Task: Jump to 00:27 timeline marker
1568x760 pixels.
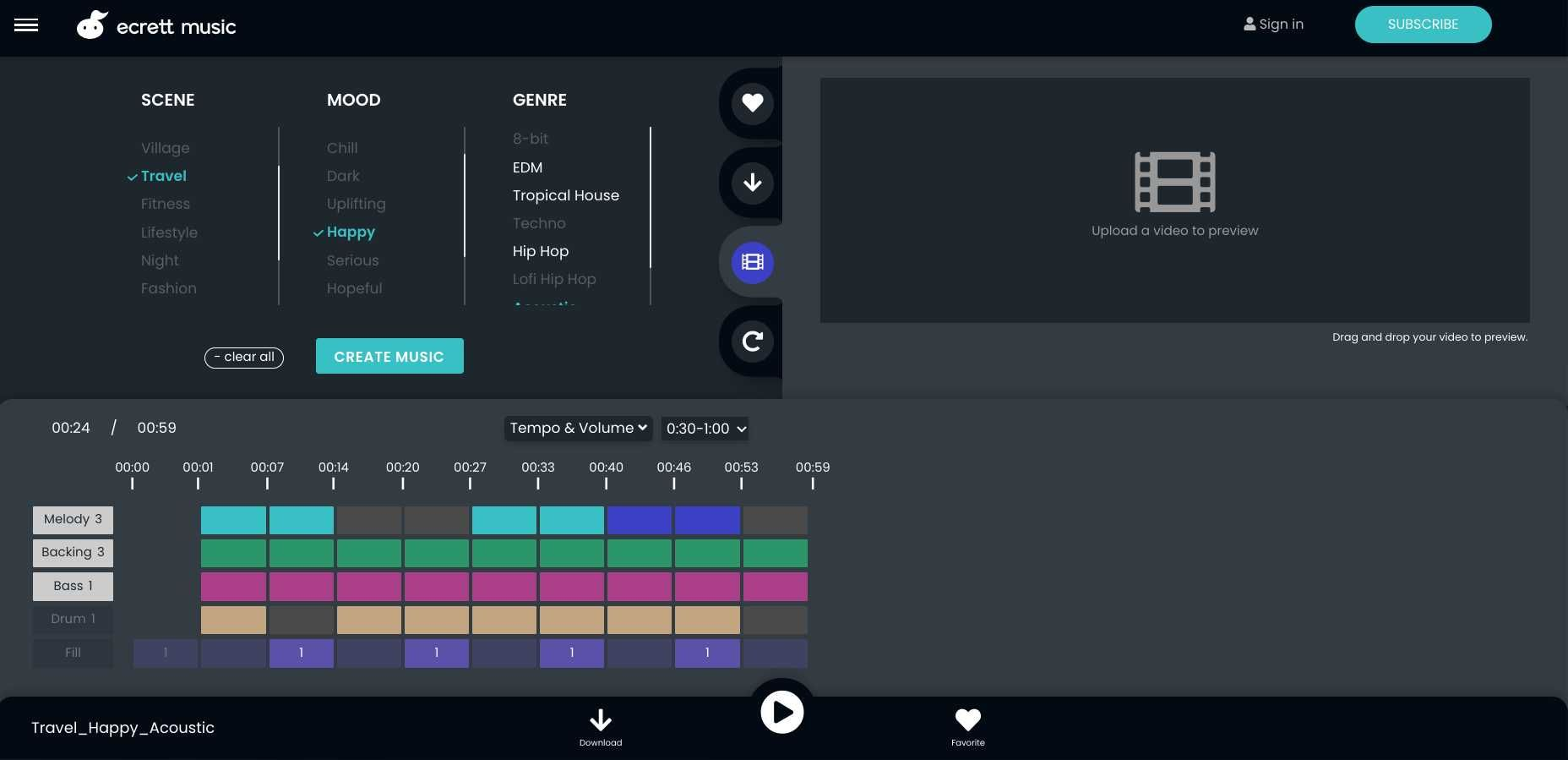Action: coord(470,474)
